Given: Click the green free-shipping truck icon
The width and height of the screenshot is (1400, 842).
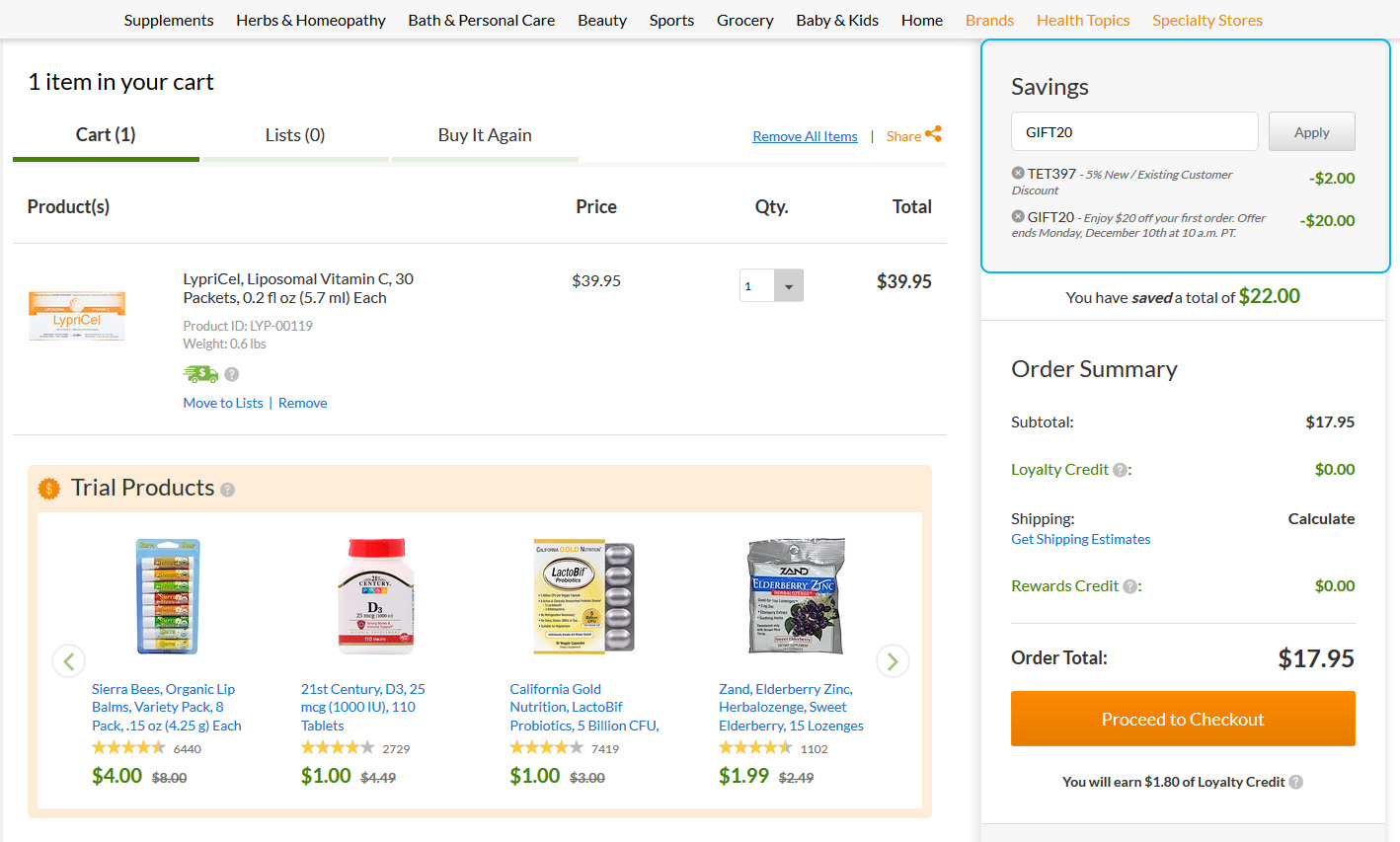Looking at the screenshot, I should pyautogui.click(x=200, y=374).
